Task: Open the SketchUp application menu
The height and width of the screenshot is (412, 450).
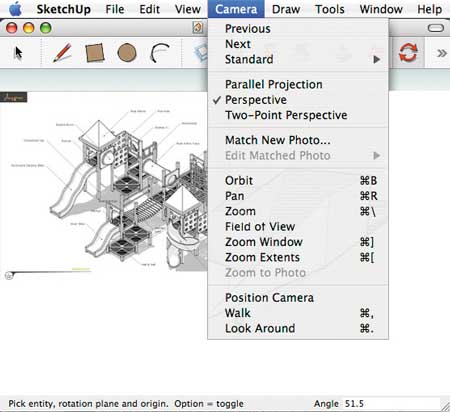Action: point(64,9)
